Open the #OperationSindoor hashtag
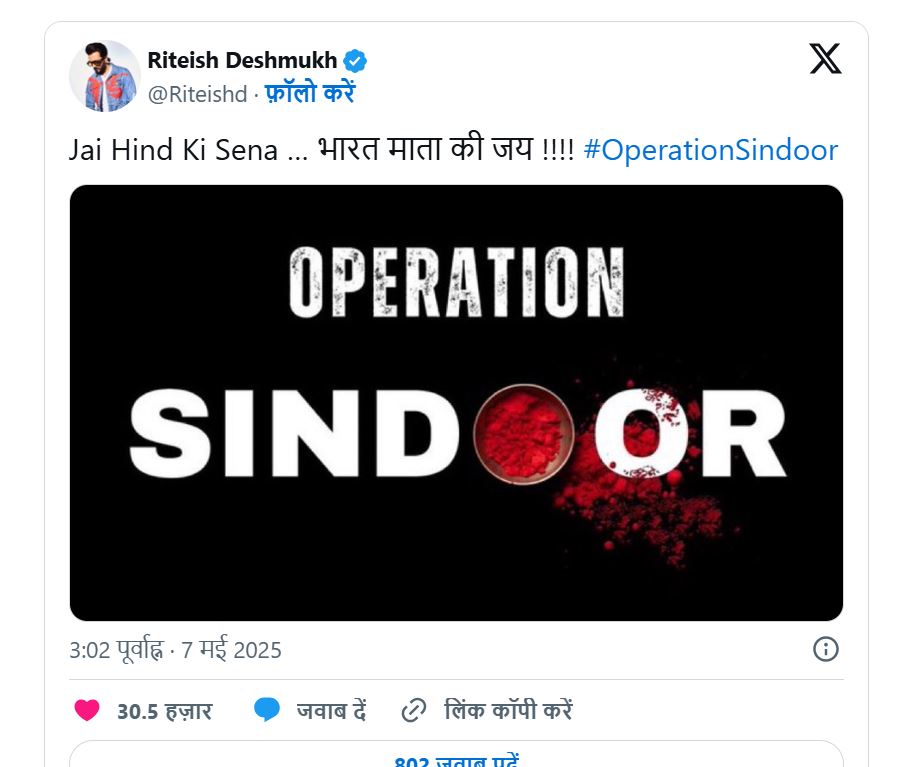 [711, 150]
